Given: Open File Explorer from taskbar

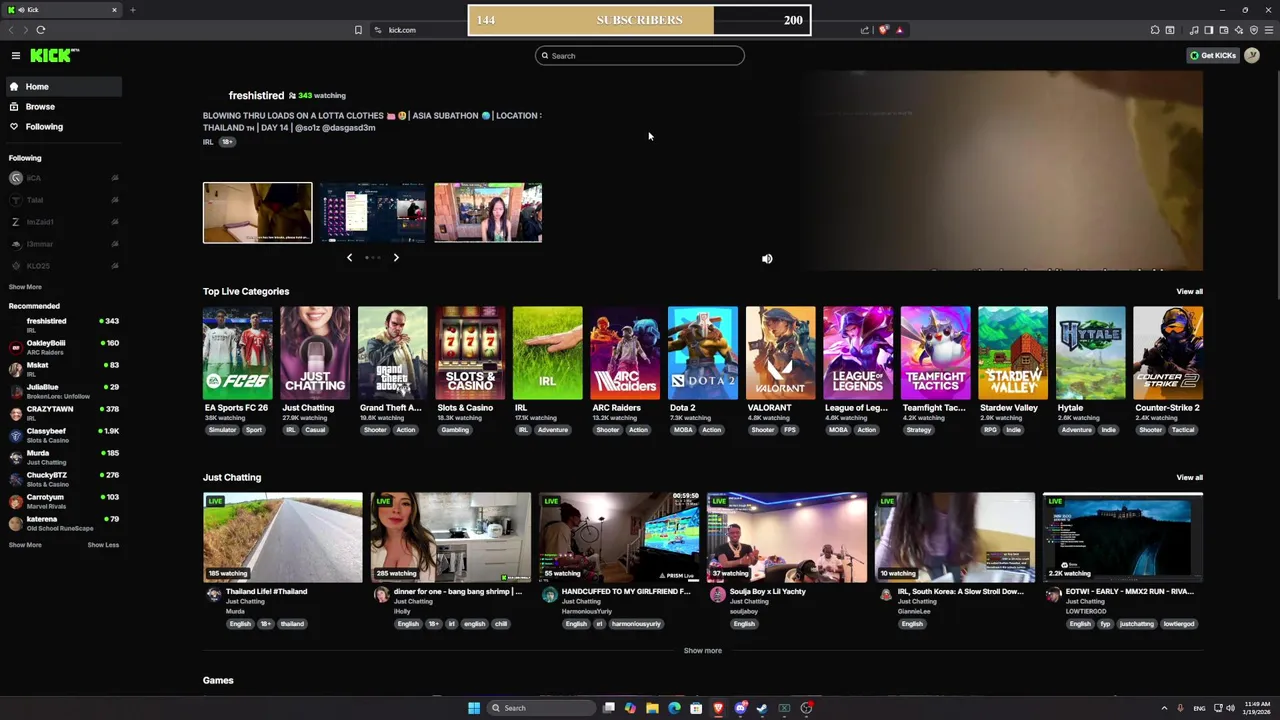Looking at the screenshot, I should 652,708.
